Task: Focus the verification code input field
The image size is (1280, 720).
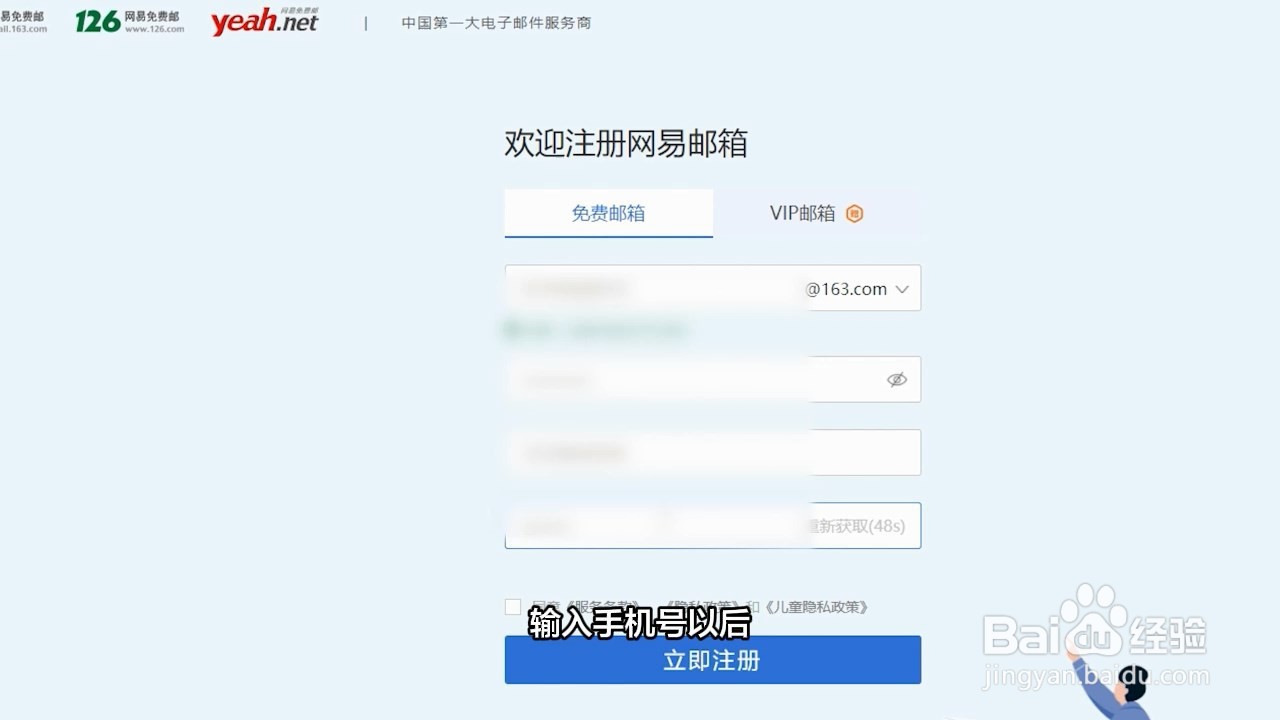Action: (655, 526)
